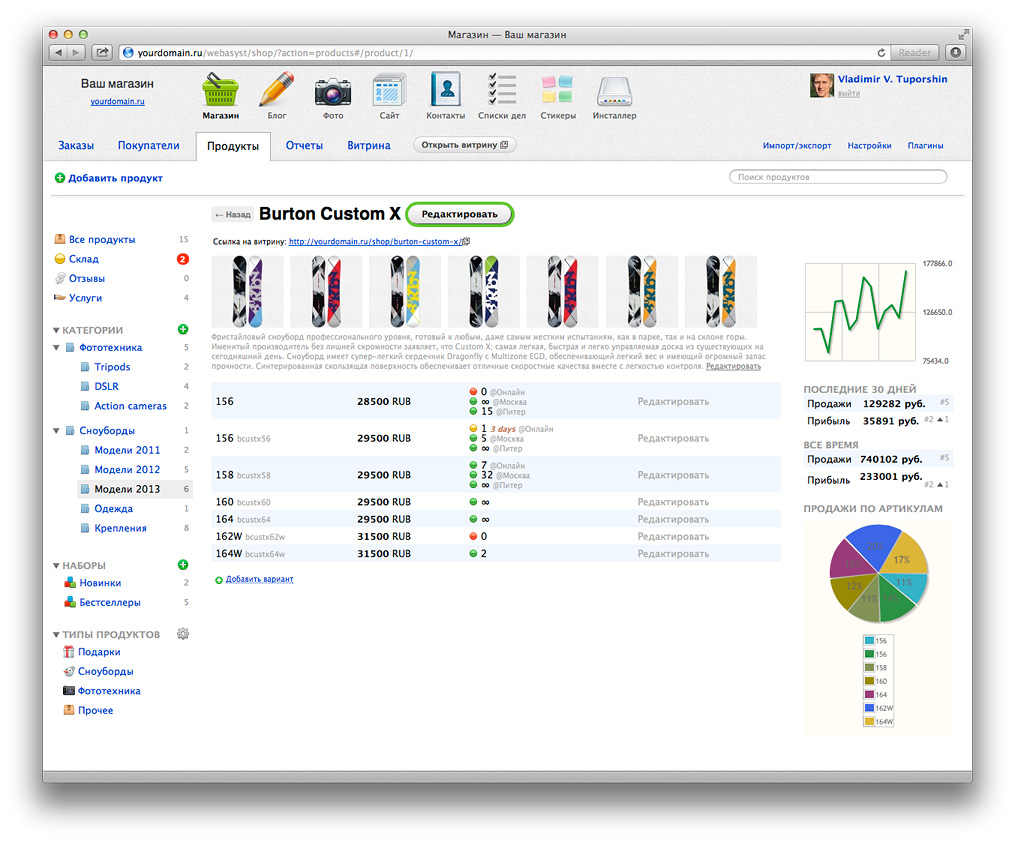Open the Новинки set

click(x=100, y=582)
